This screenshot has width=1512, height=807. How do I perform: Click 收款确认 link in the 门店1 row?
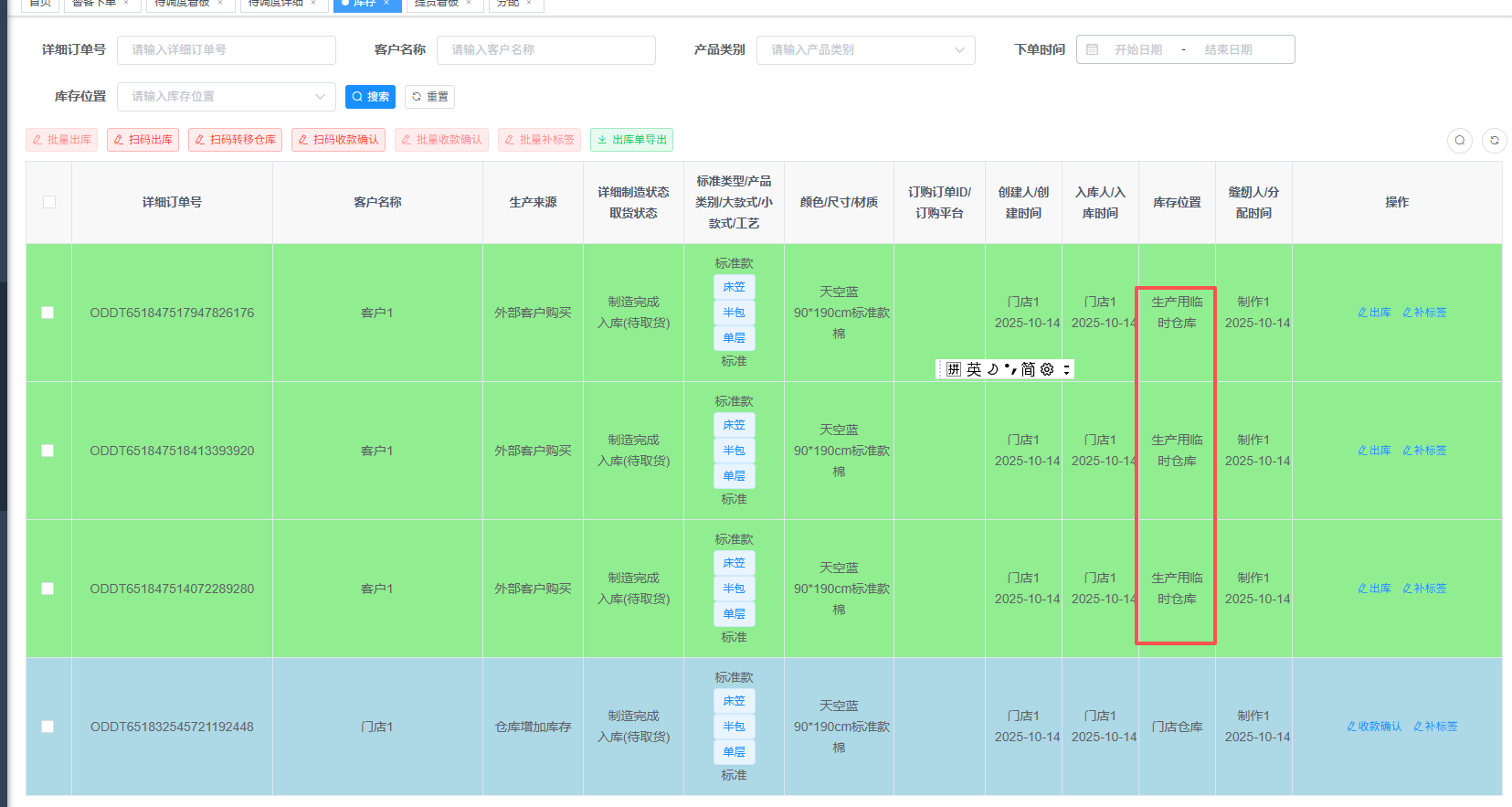(1374, 727)
